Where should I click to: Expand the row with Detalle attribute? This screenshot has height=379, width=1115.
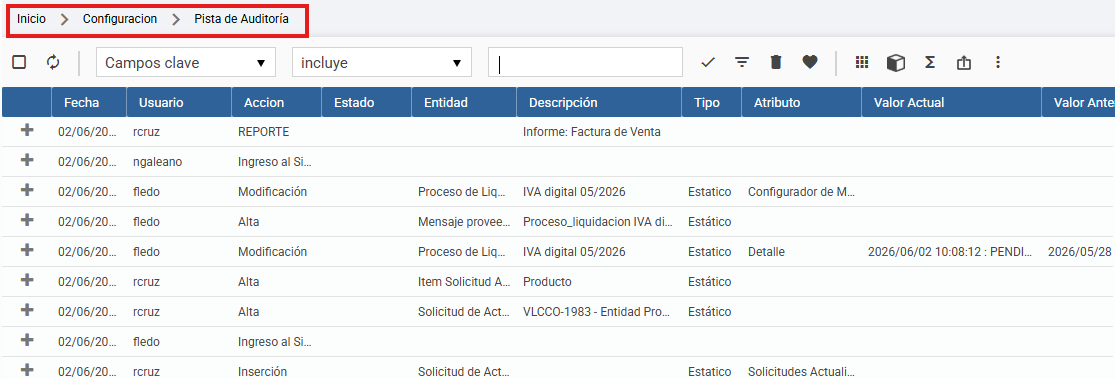pyautogui.click(x=27, y=250)
